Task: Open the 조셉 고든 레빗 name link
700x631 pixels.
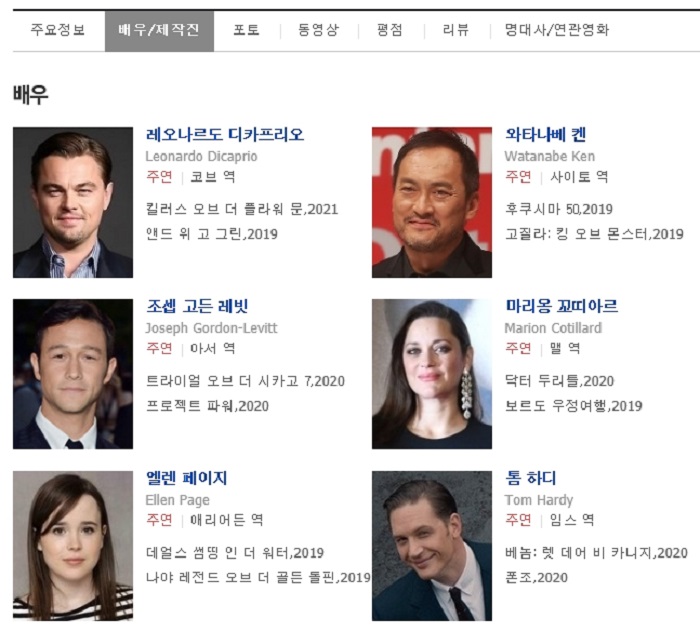Action: point(197,306)
